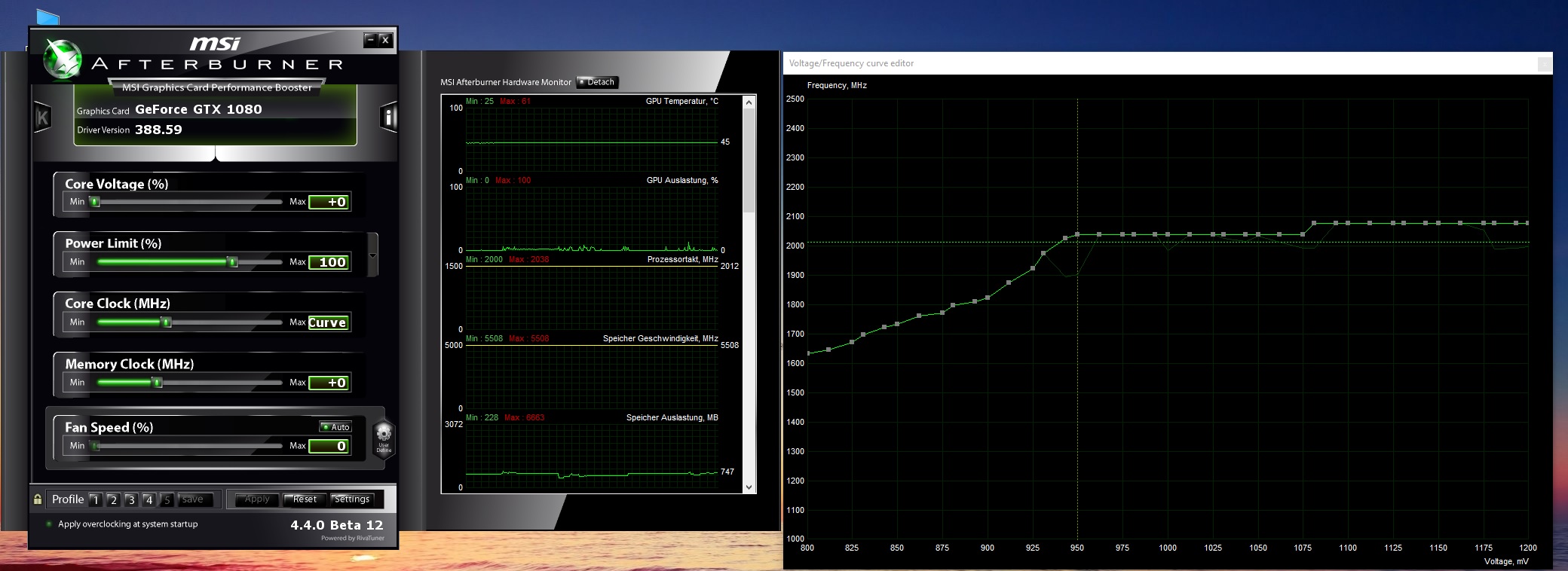Minimize the MSI Afterburner window

370,40
